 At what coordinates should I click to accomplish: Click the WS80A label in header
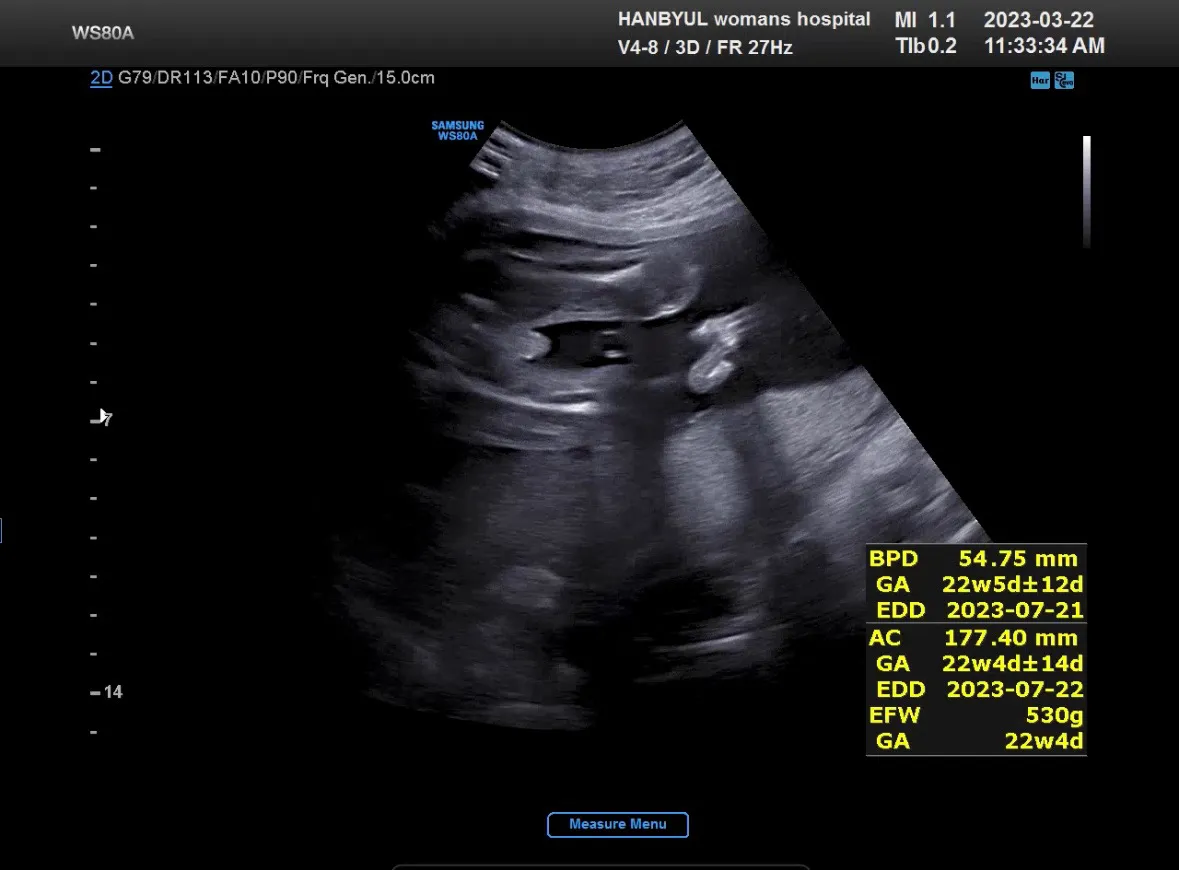pos(103,33)
